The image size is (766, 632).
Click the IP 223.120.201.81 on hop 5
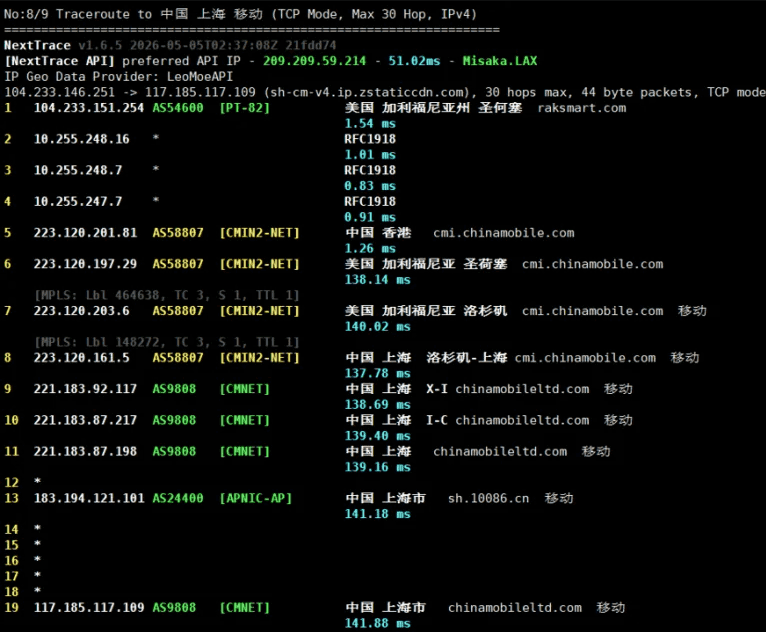point(85,233)
